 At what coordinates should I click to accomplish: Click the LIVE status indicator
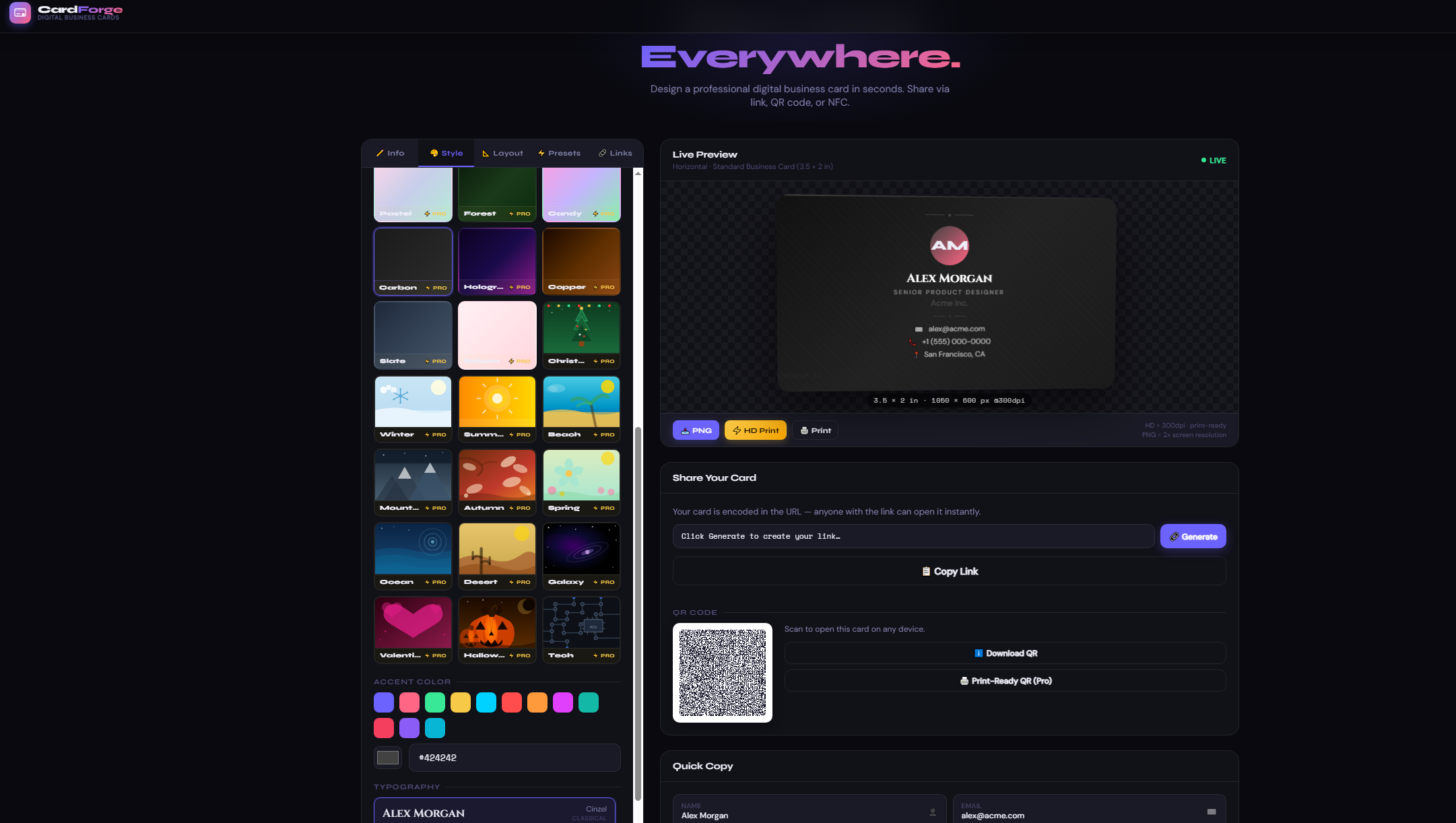[1214, 160]
